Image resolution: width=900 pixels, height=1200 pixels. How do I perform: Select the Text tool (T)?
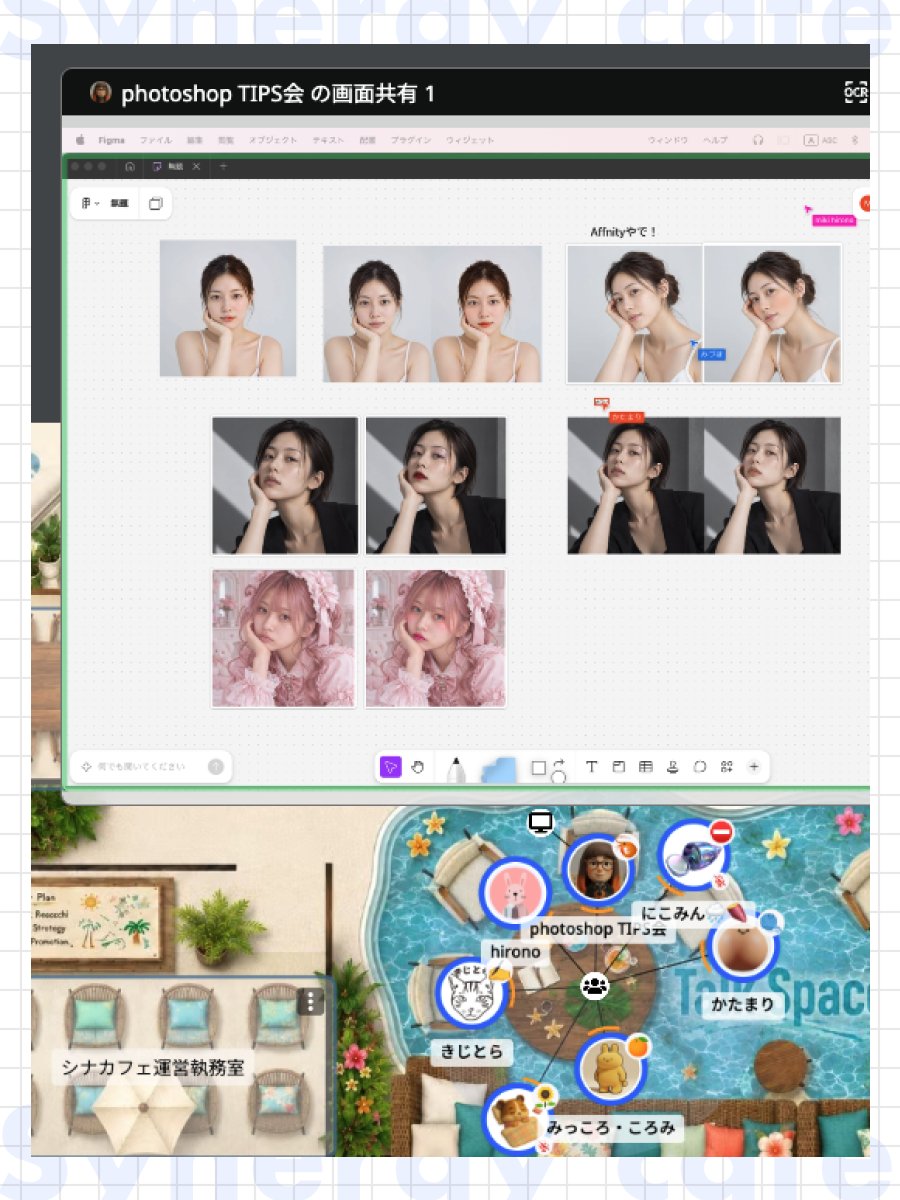click(591, 767)
